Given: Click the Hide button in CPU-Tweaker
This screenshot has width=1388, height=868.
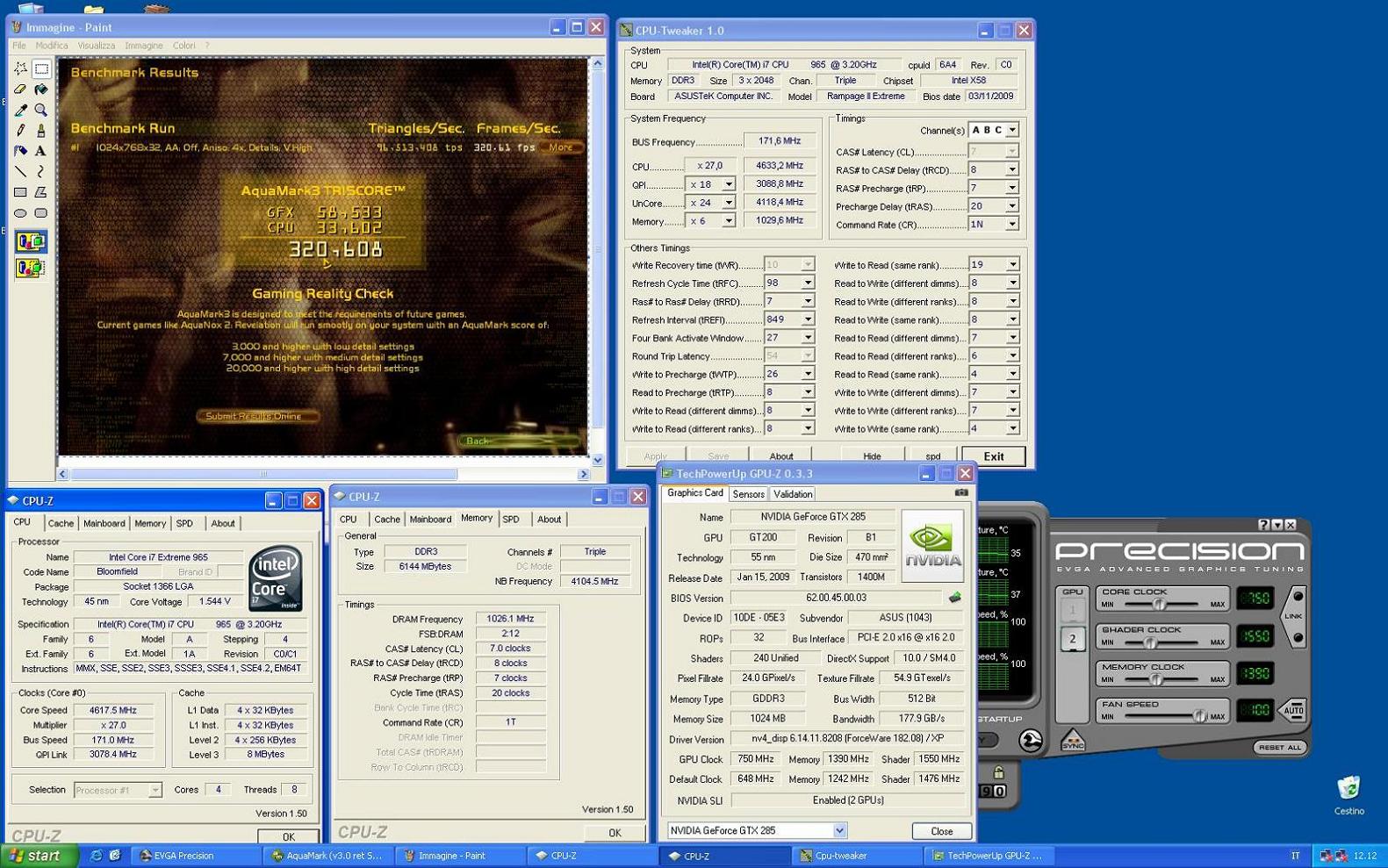Looking at the screenshot, I should click(872, 456).
